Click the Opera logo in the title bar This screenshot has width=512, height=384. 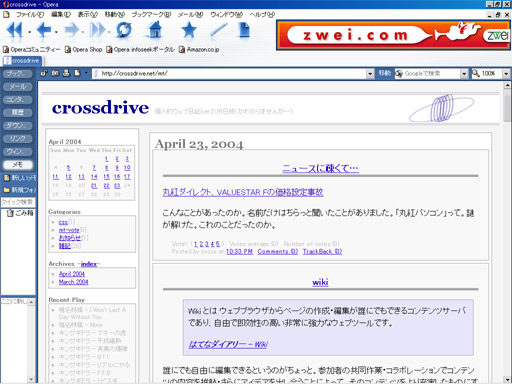5,4
